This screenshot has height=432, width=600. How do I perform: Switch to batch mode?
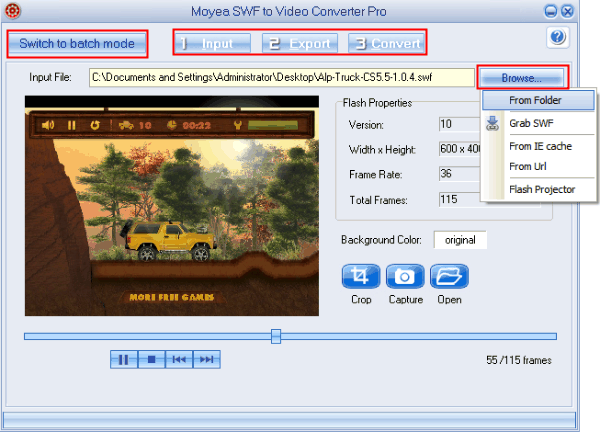click(x=77, y=44)
